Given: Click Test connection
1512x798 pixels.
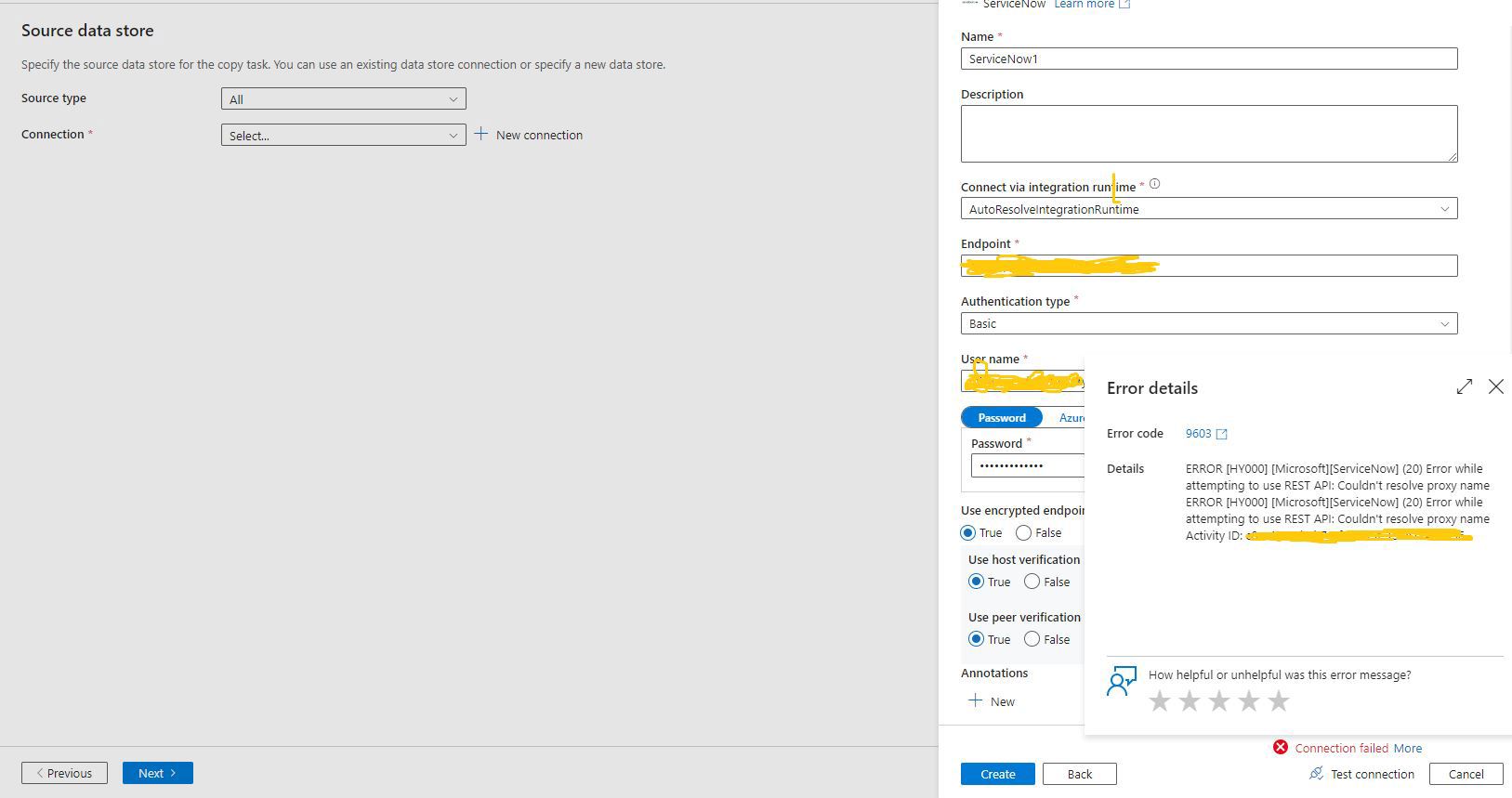Looking at the screenshot, I should tap(1362, 774).
